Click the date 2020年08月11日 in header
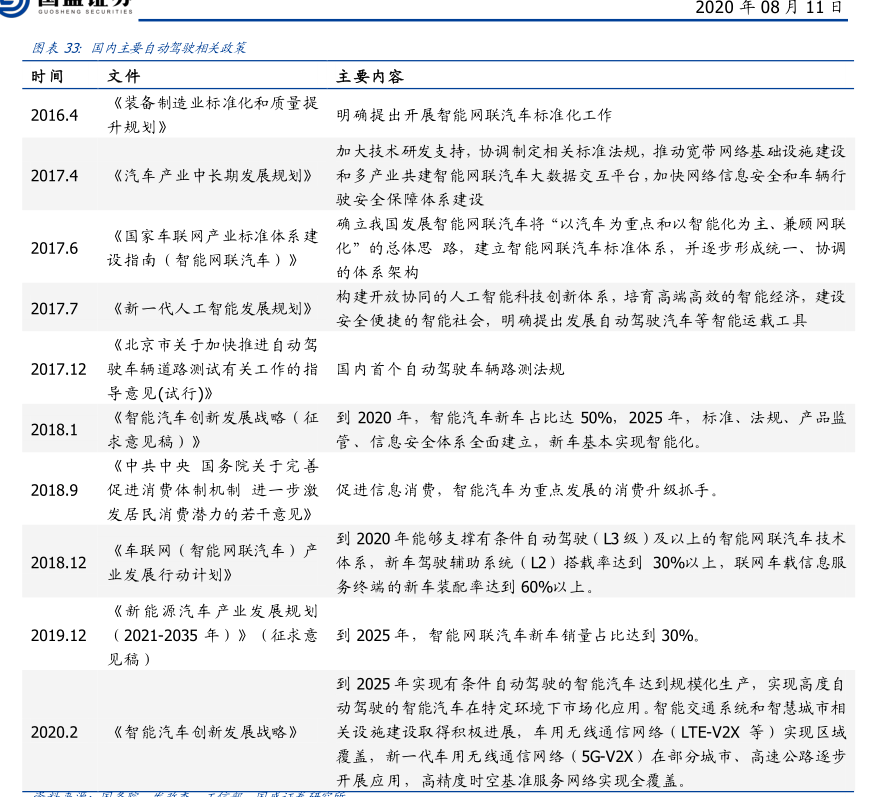875x797 pixels. (x=768, y=8)
